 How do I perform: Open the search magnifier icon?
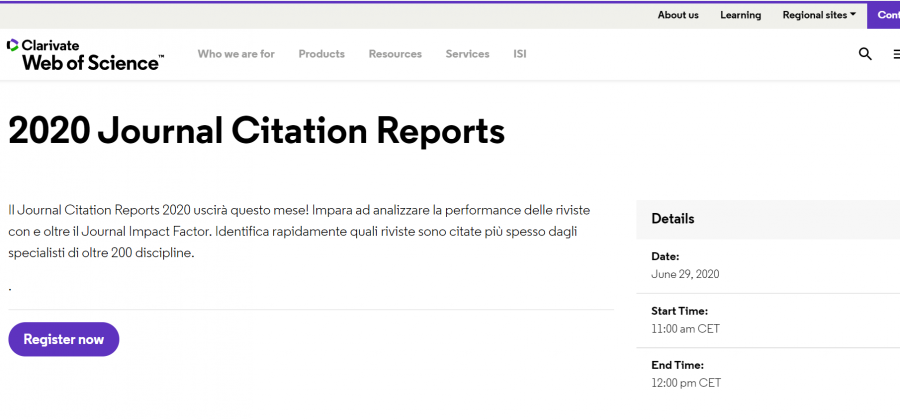[x=865, y=54]
